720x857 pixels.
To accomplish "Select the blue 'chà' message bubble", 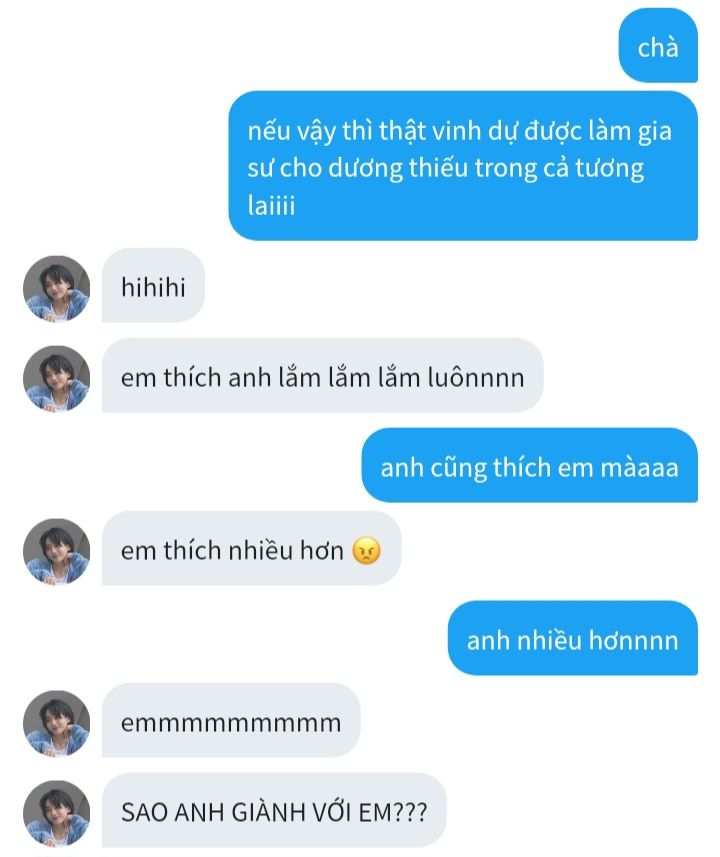I will 658,46.
